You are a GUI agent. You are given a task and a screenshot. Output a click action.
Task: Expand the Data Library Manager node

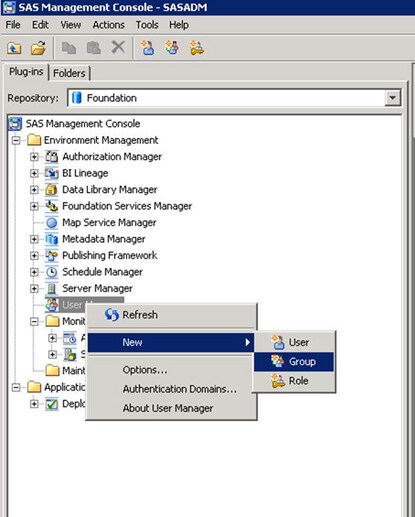[34, 190]
